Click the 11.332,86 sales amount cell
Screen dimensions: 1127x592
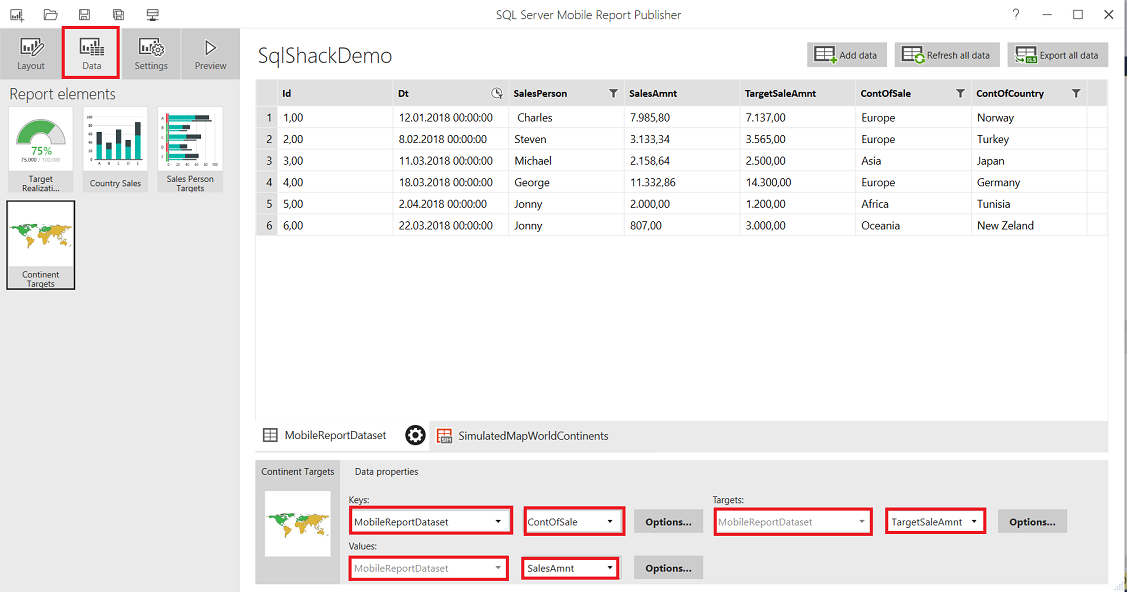click(682, 182)
